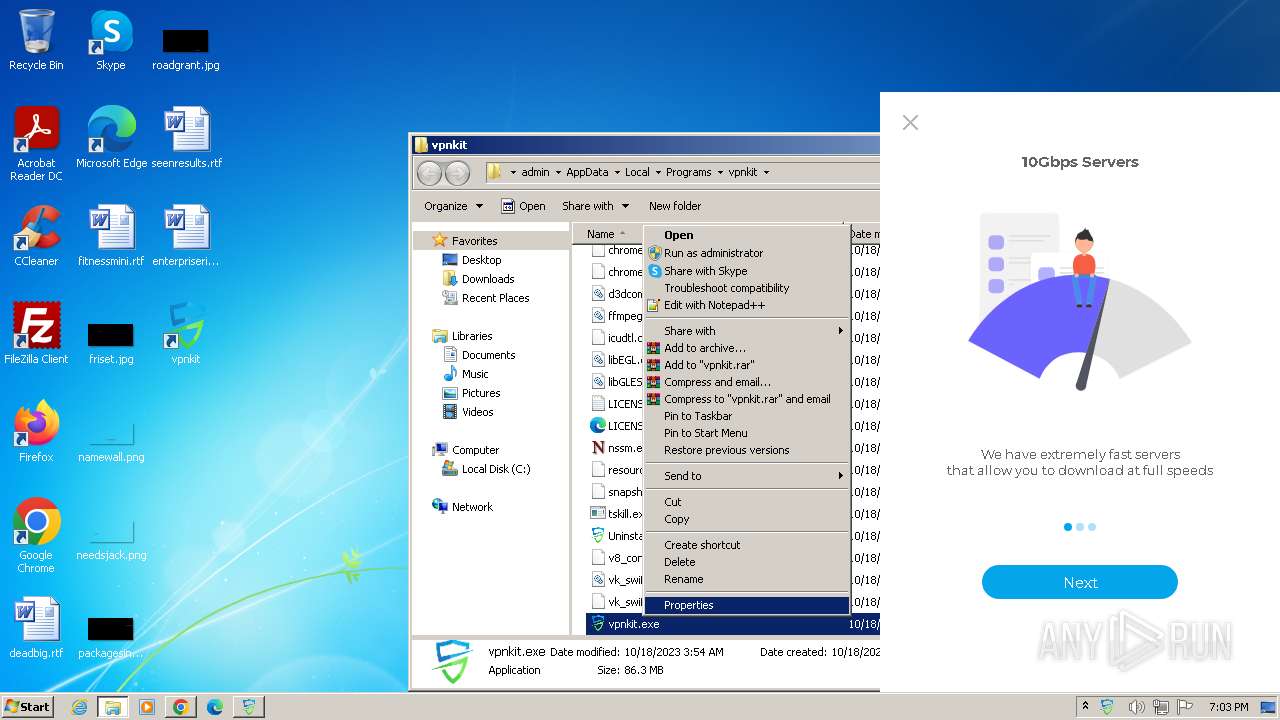This screenshot has width=1280, height=720.
Task: Open the Skype desktop shortcut
Action: click(111, 40)
